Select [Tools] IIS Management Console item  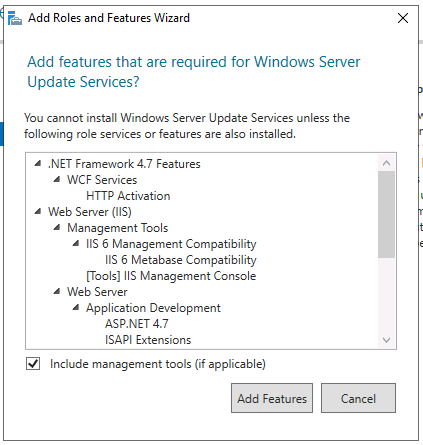[171, 276]
